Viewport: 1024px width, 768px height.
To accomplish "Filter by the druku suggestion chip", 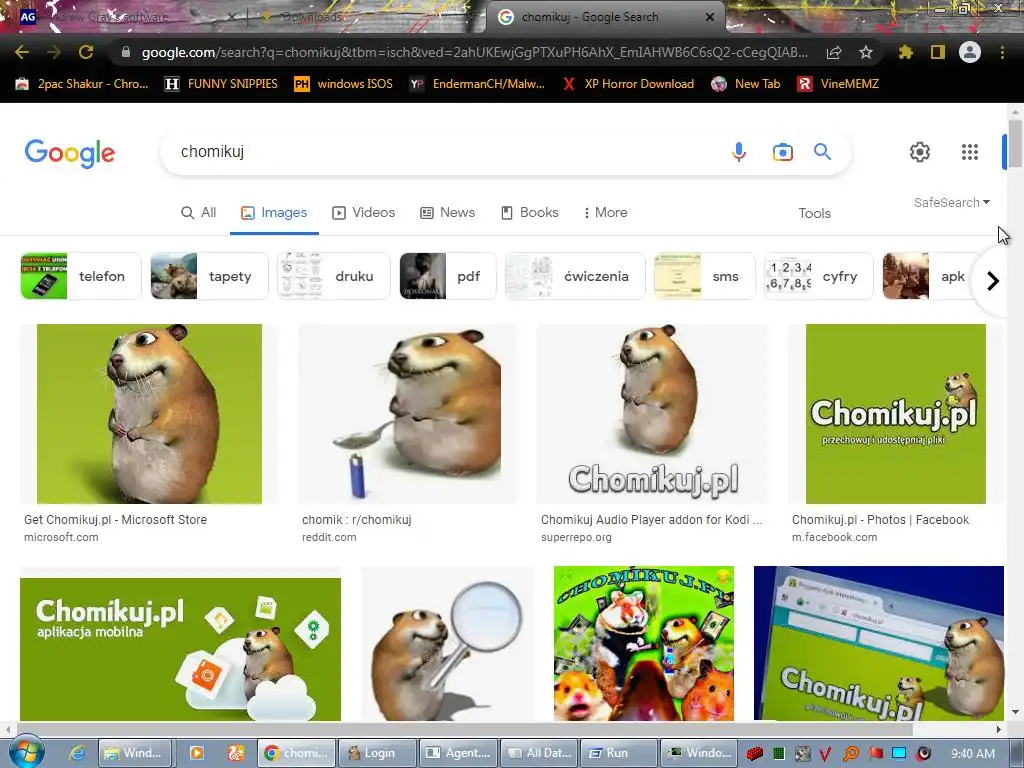I will tap(334, 276).
